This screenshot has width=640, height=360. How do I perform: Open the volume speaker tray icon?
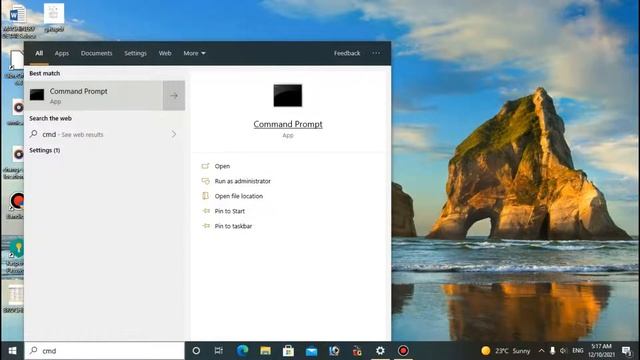pyautogui.click(x=564, y=351)
